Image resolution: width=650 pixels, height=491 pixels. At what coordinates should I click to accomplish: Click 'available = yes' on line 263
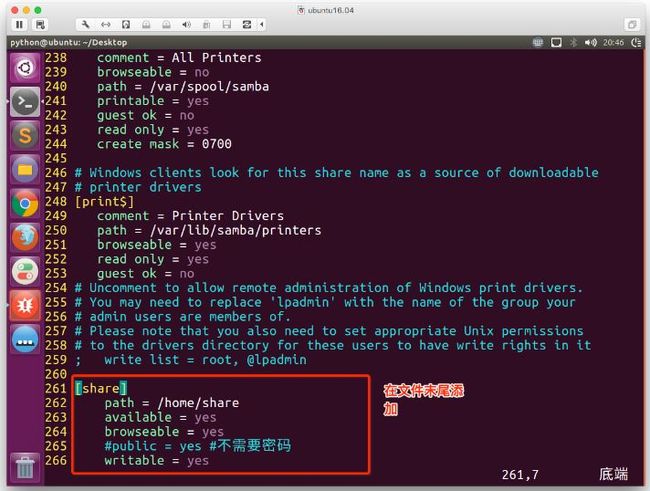pyautogui.click(x=160, y=418)
